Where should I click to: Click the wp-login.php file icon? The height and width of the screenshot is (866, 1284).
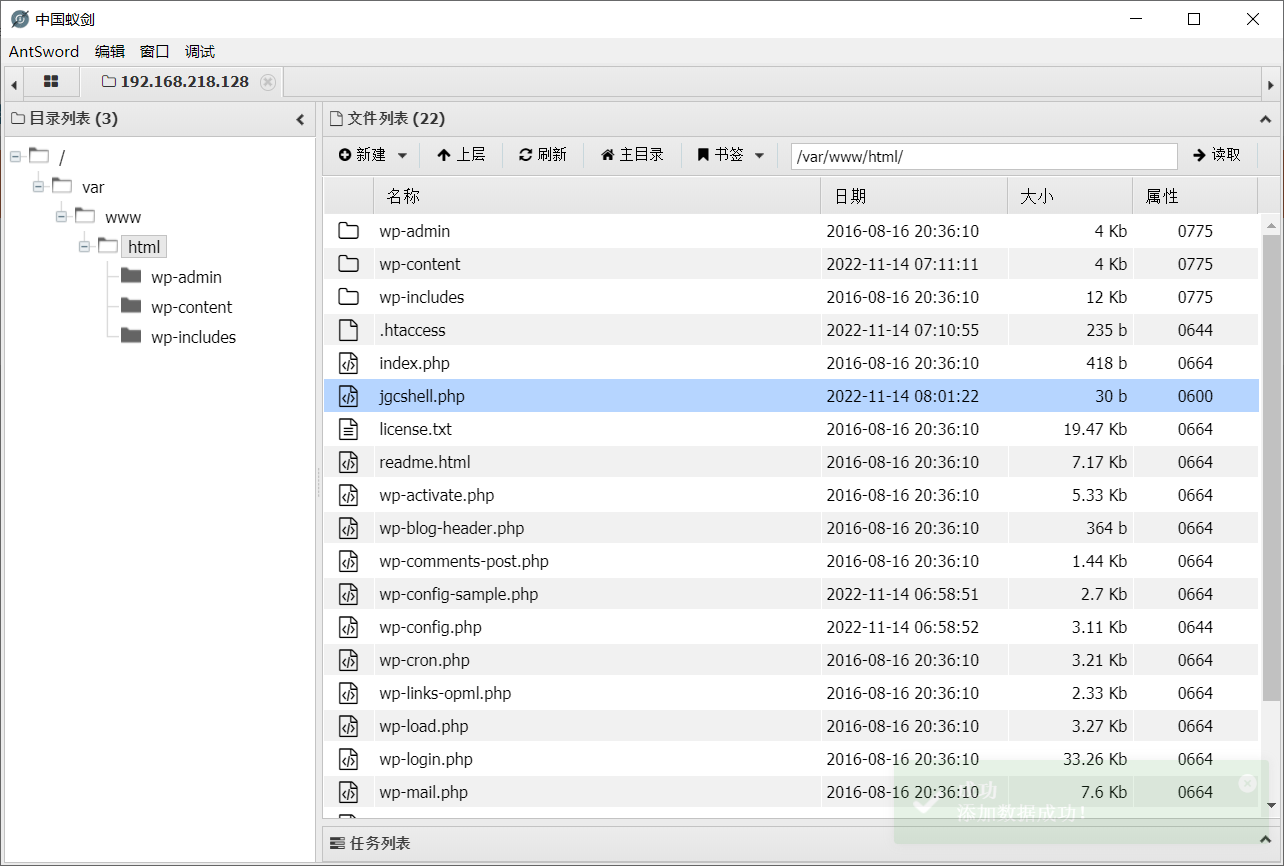point(348,759)
